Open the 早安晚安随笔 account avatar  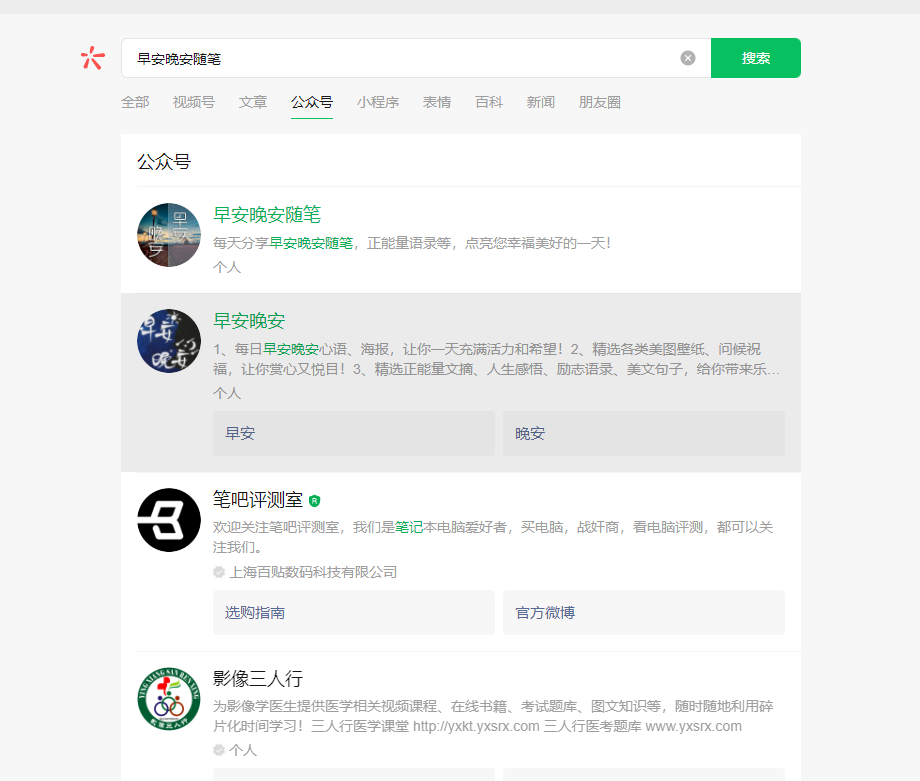[x=169, y=235]
